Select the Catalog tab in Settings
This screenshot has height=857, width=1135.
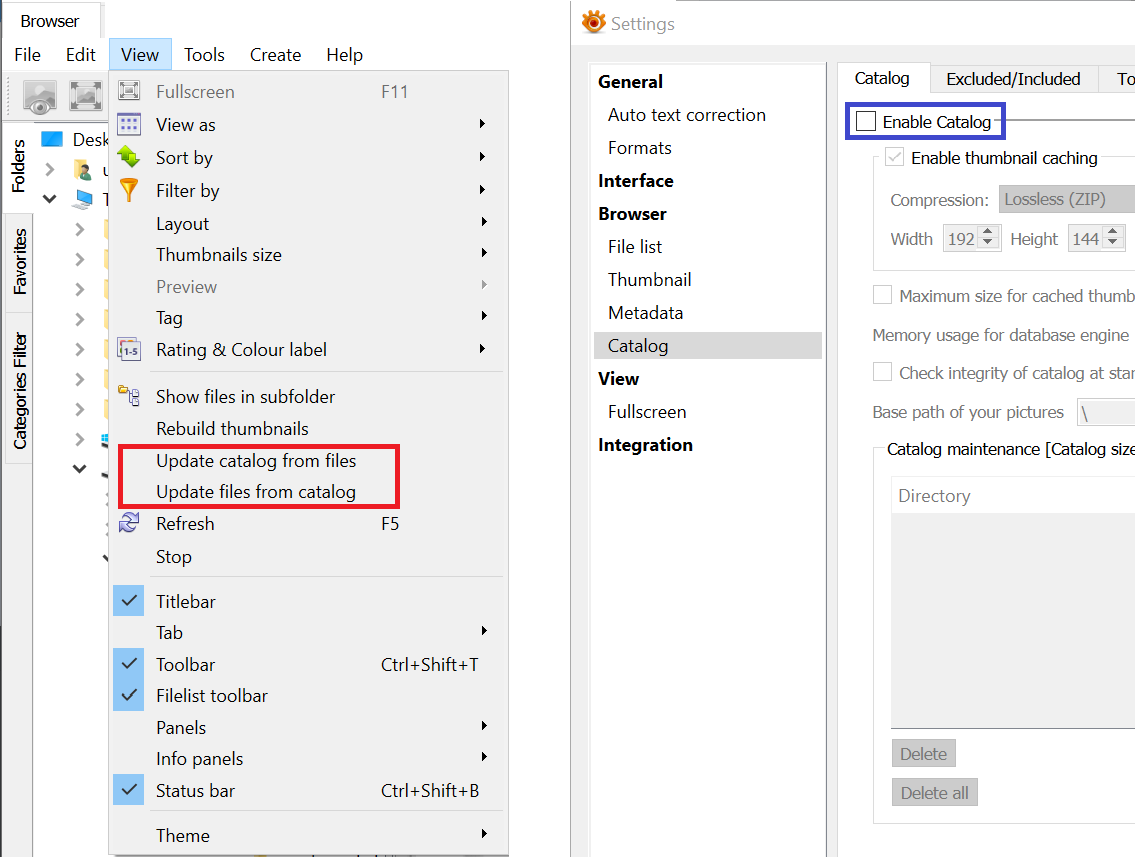(882, 78)
